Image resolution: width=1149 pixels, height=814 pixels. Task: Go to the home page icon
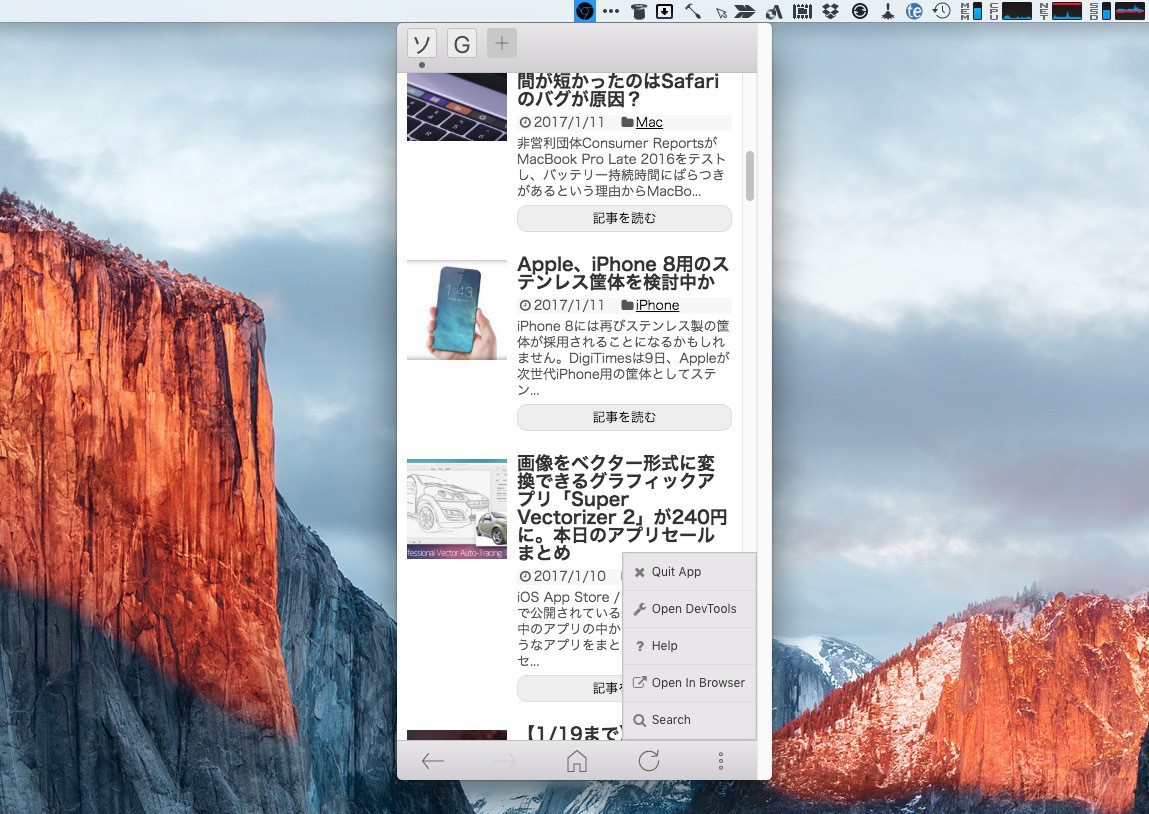pos(576,762)
